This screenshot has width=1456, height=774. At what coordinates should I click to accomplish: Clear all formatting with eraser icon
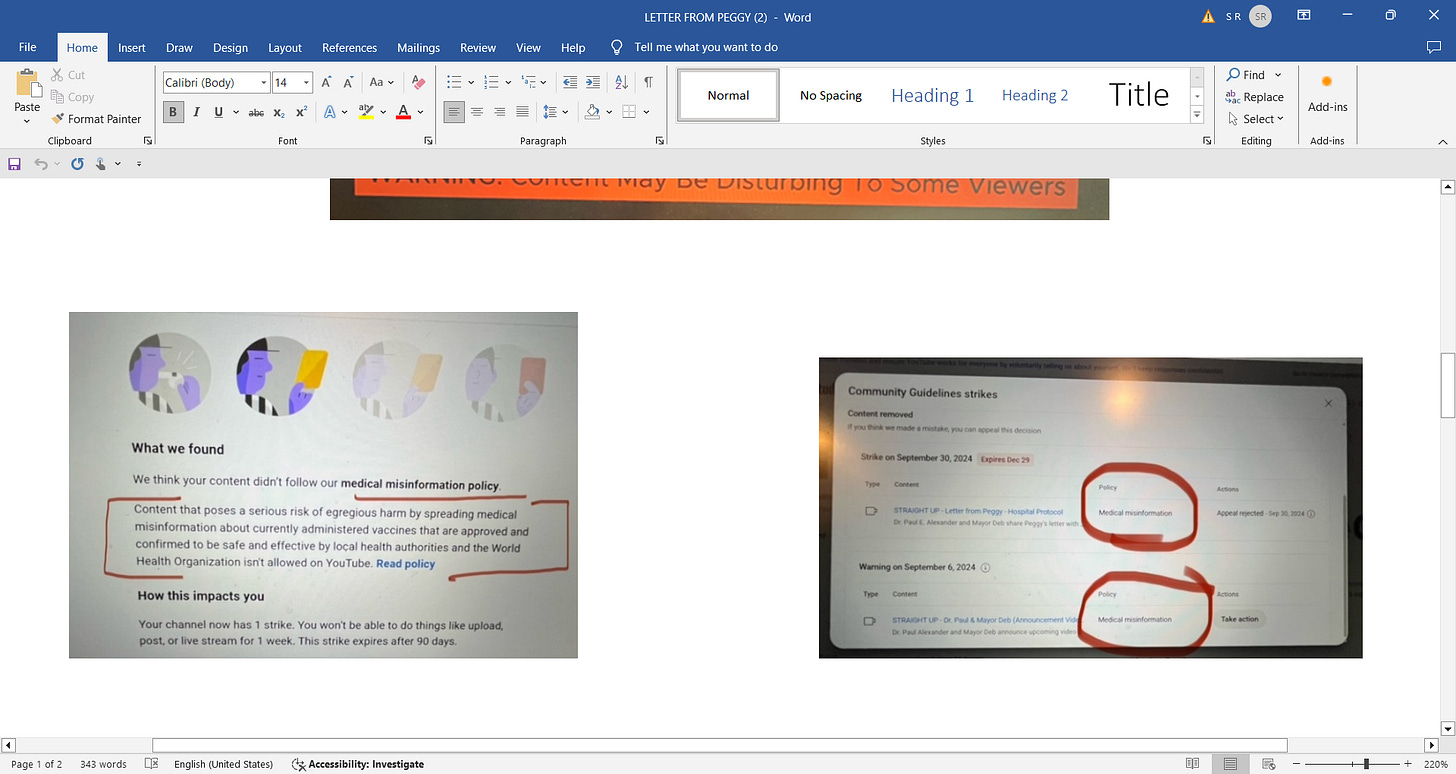tap(418, 82)
